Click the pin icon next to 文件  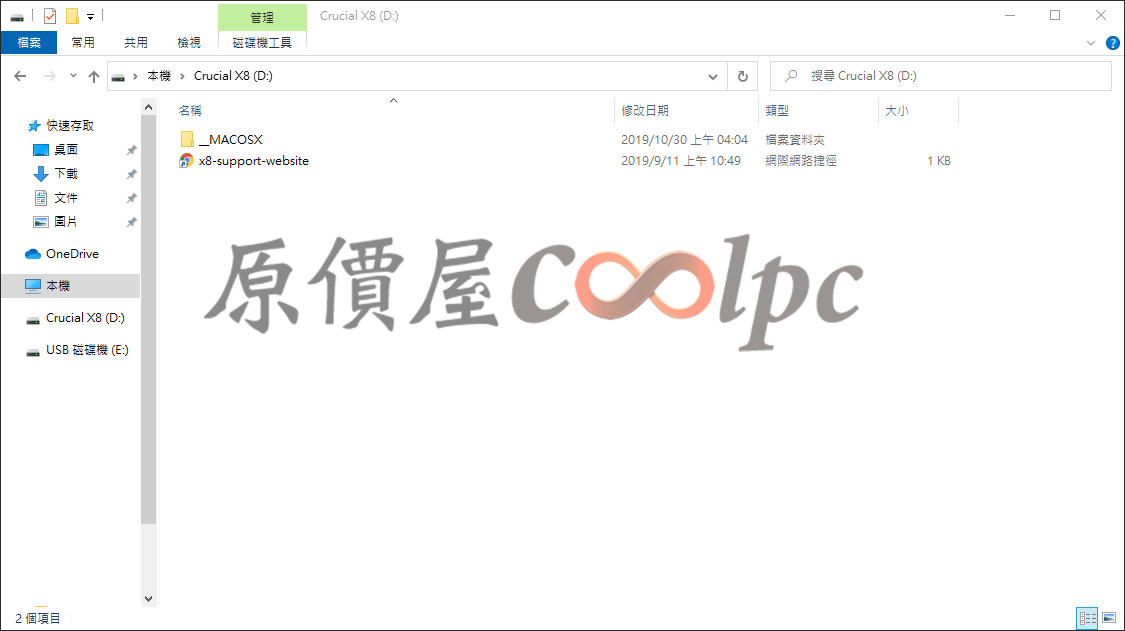coord(131,198)
